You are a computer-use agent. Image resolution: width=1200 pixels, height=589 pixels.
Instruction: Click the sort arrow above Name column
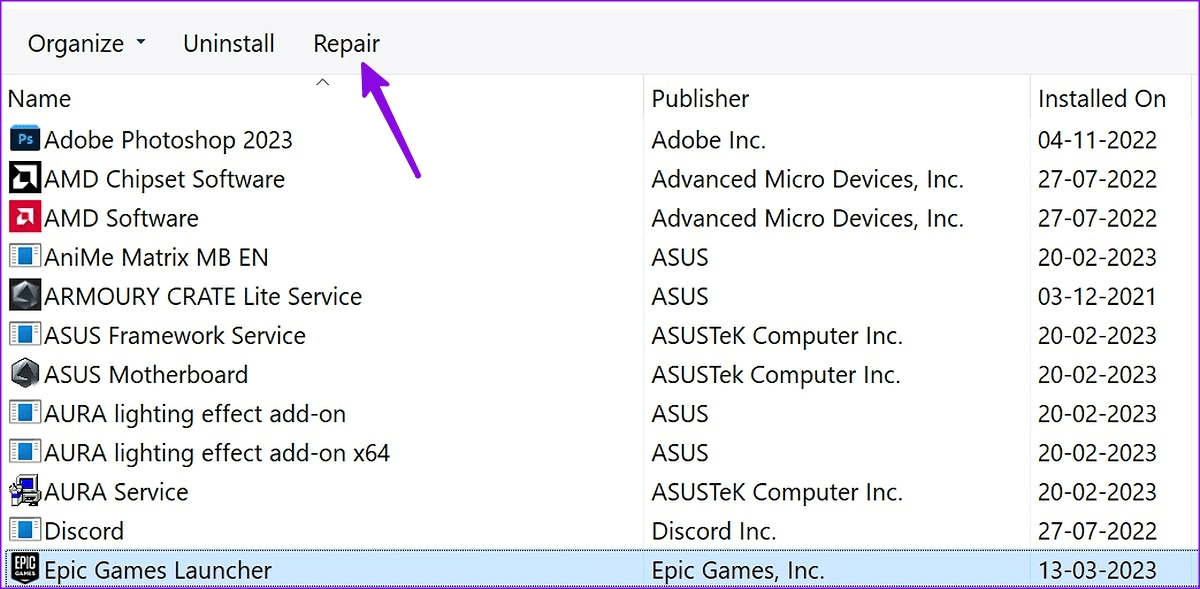(322, 82)
